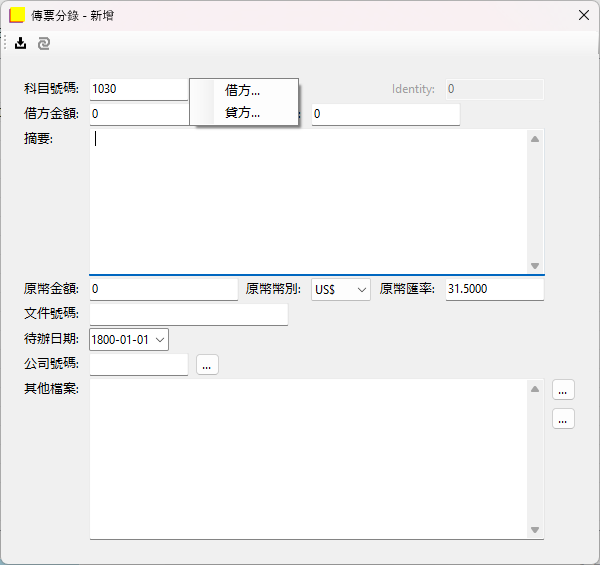Click the browse button next to 公司號碼
Viewport: 600px width, 565px height.
[207, 365]
